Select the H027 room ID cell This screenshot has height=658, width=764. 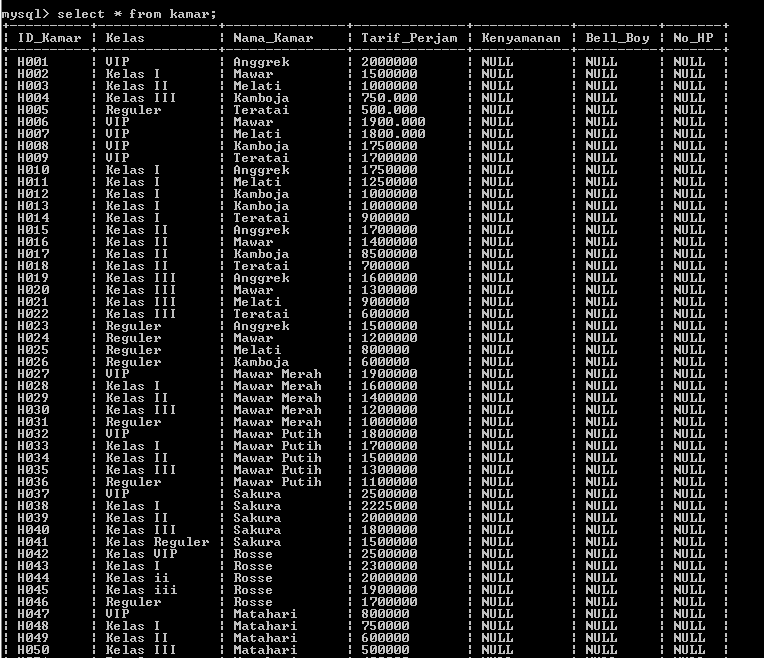tap(33, 374)
